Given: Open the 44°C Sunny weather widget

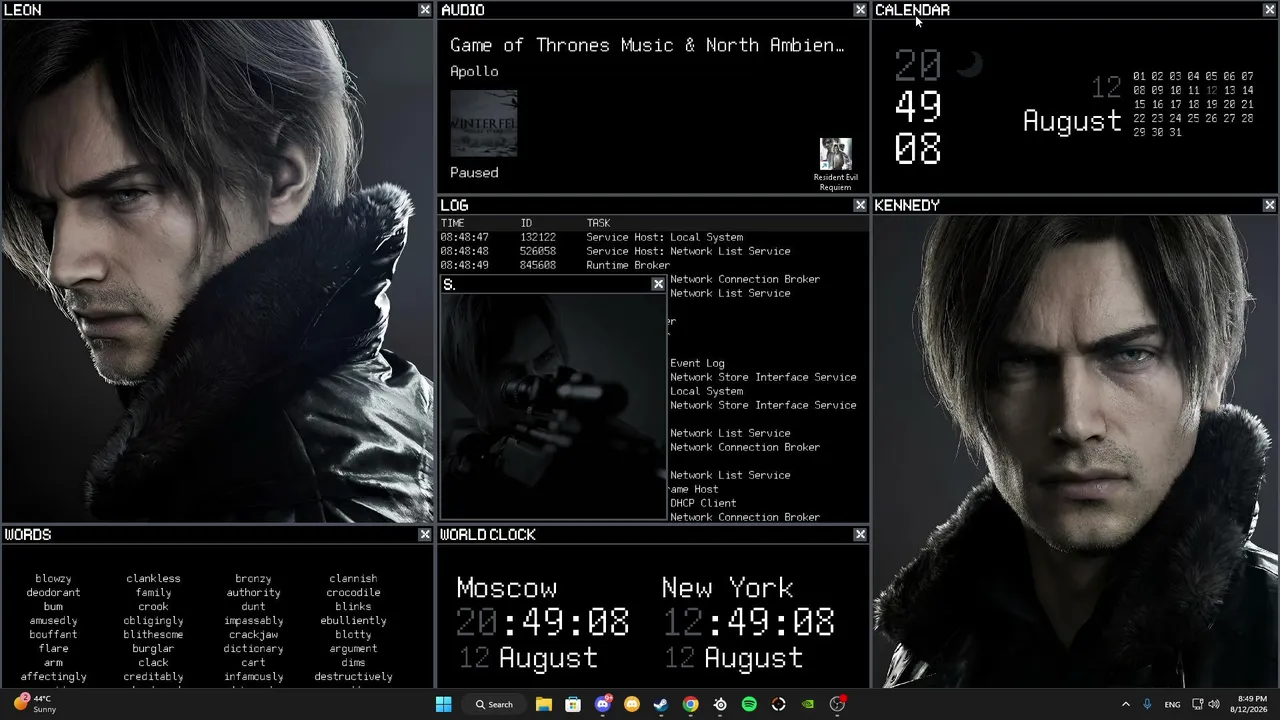Looking at the screenshot, I should [35, 704].
